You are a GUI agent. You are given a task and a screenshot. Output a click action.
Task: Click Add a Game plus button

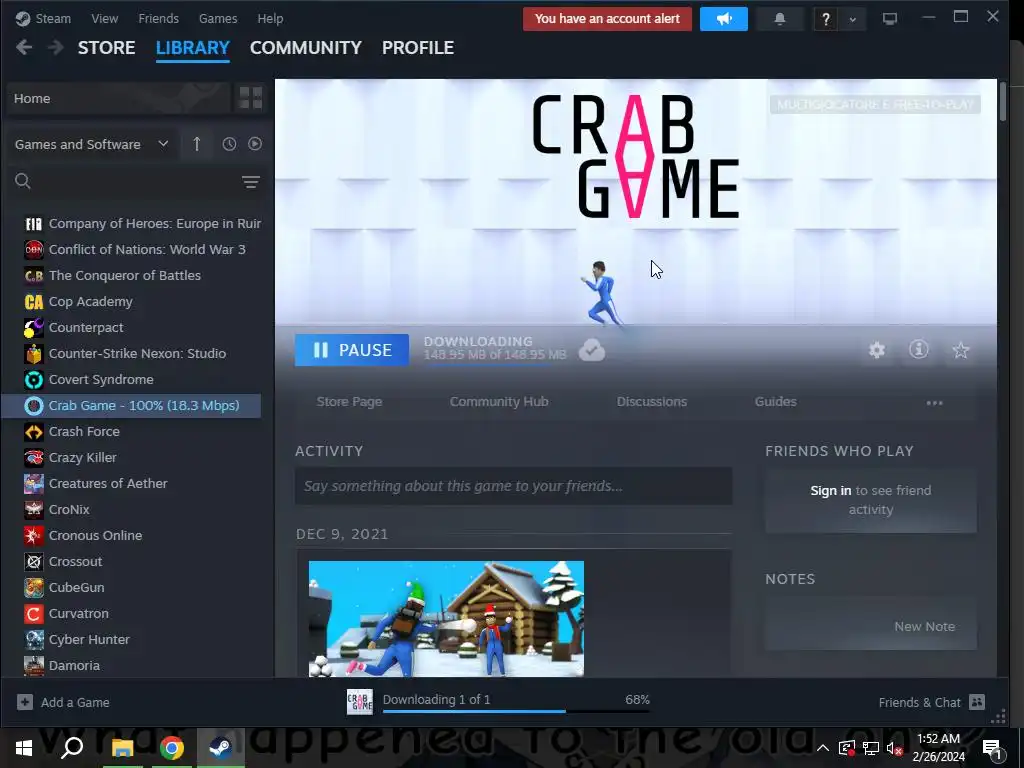(x=25, y=702)
